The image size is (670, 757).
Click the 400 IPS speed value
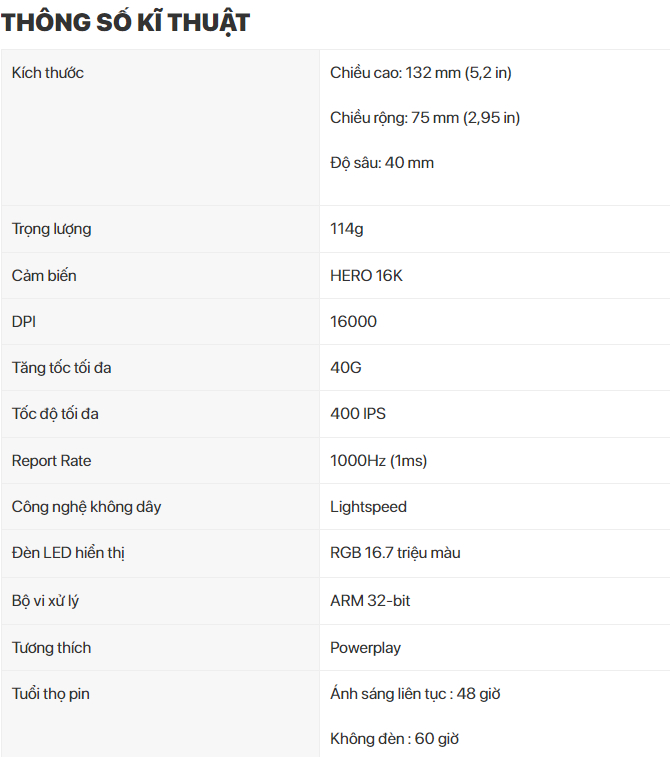tap(358, 414)
